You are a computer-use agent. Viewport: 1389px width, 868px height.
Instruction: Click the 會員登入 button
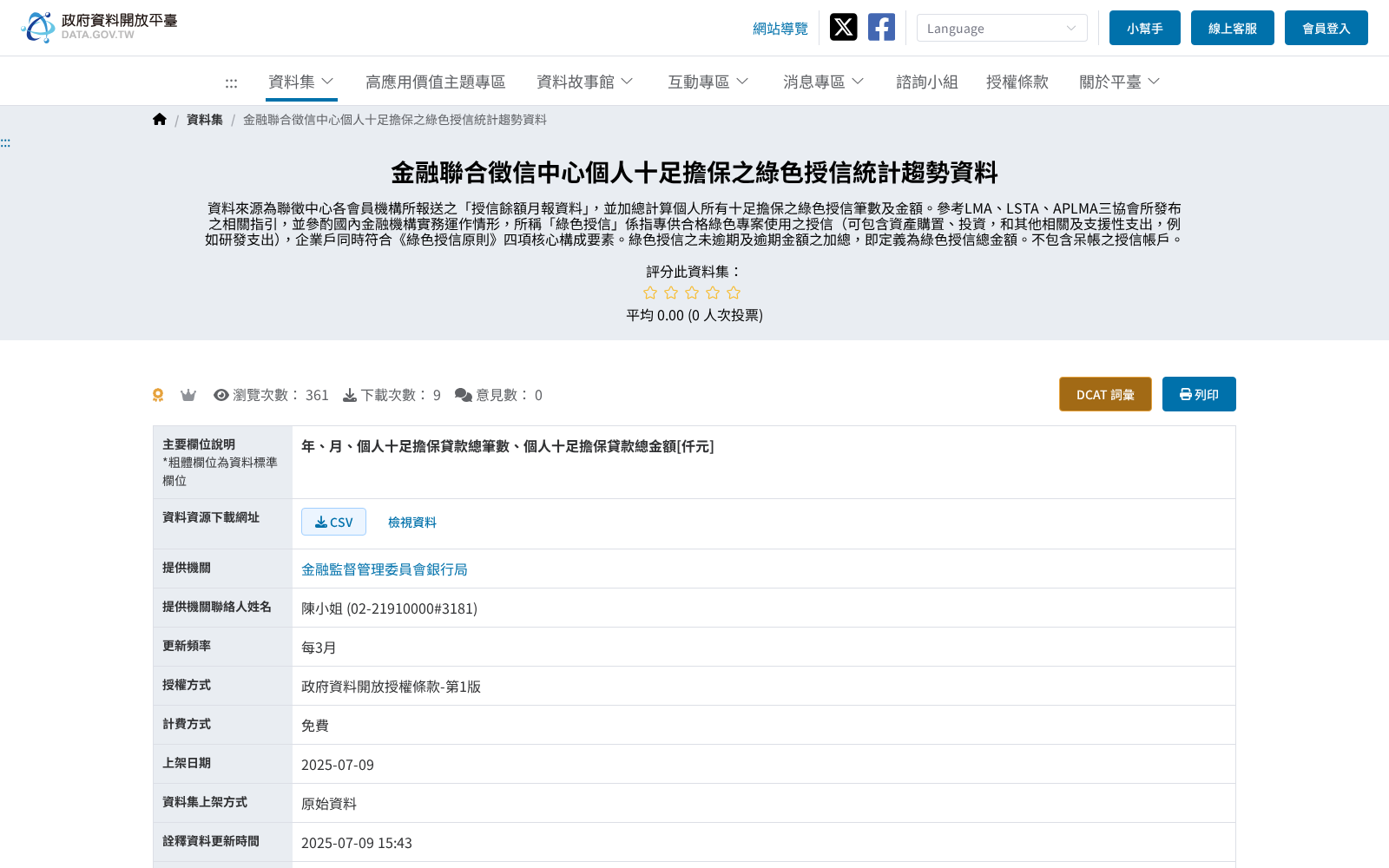[1326, 28]
